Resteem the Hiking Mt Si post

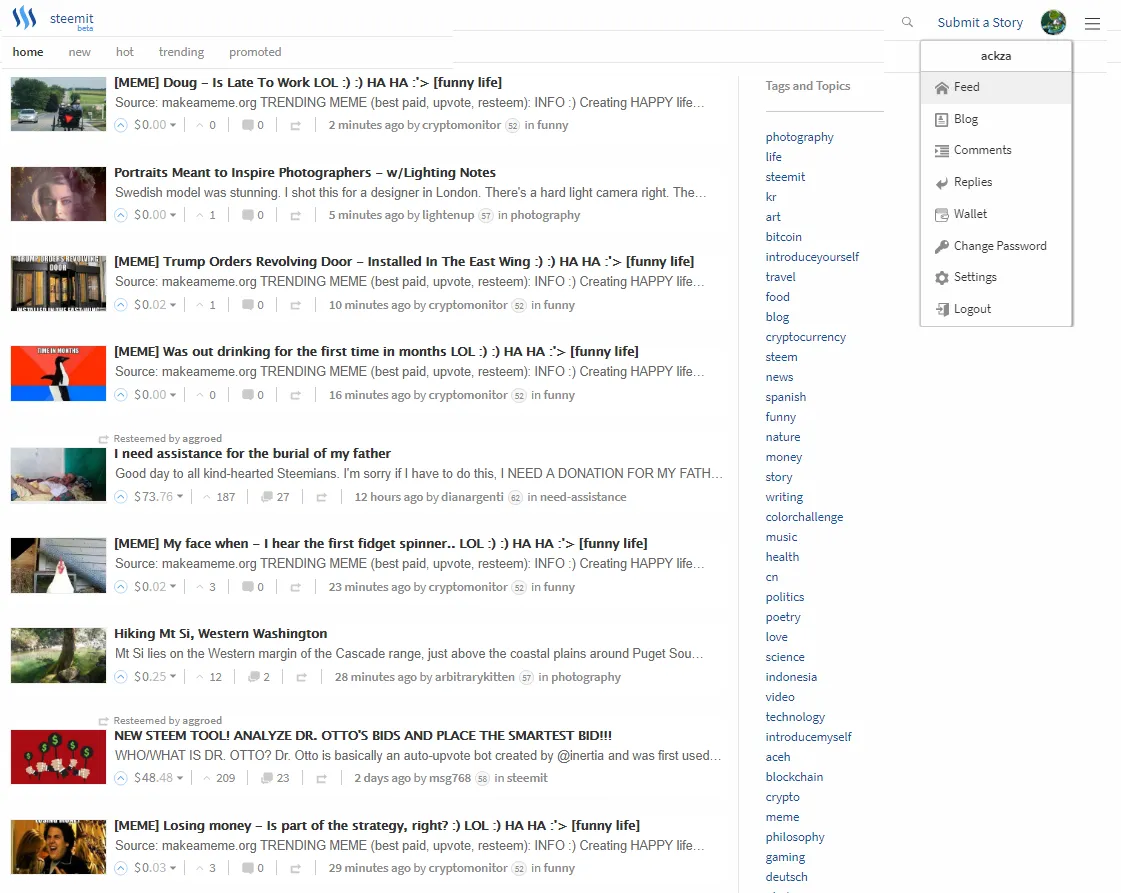coord(302,678)
